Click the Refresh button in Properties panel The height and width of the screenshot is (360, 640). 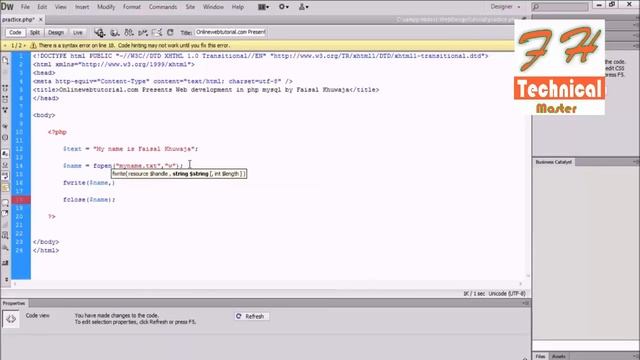click(251, 316)
